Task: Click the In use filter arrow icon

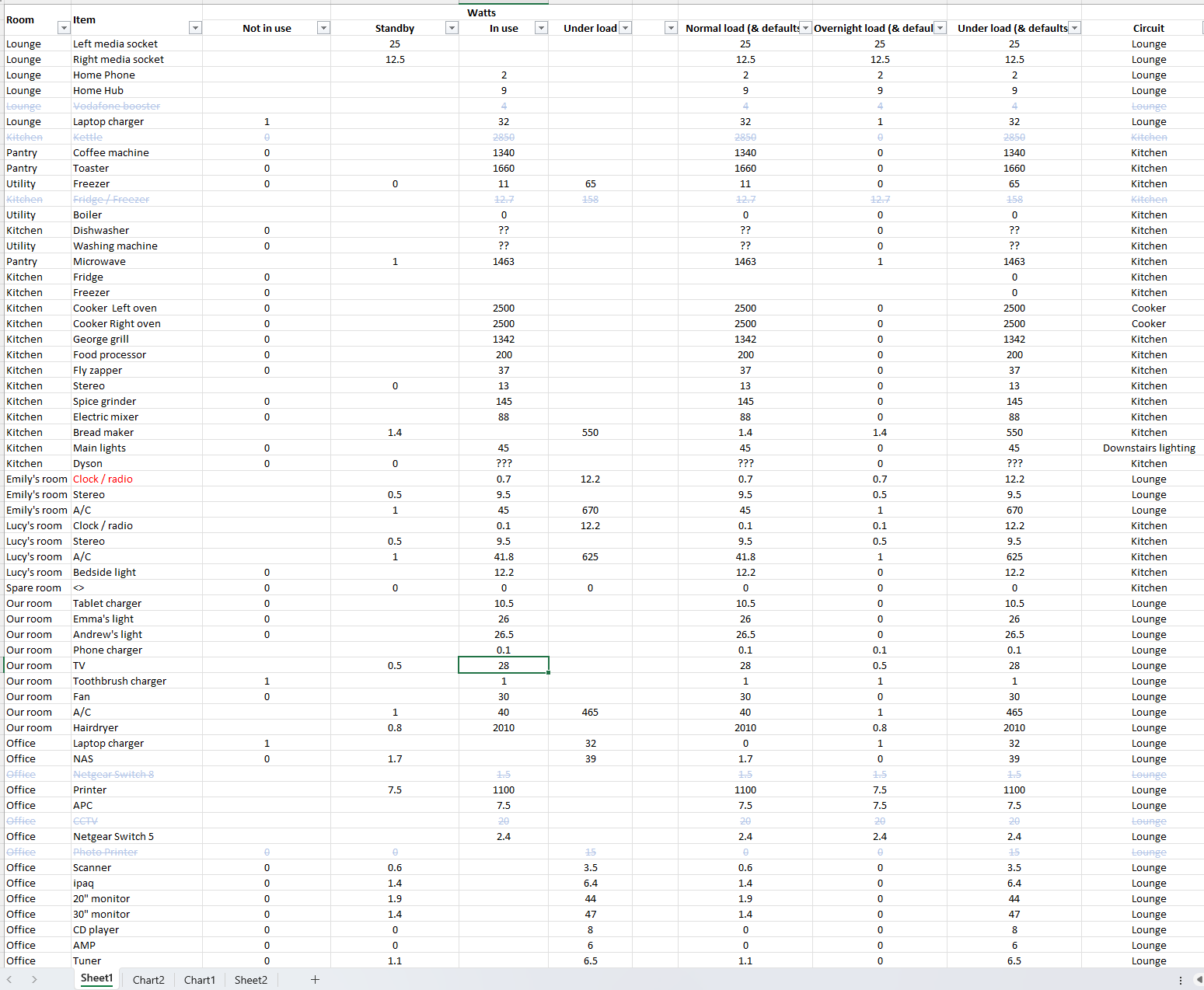Action: 541,28
